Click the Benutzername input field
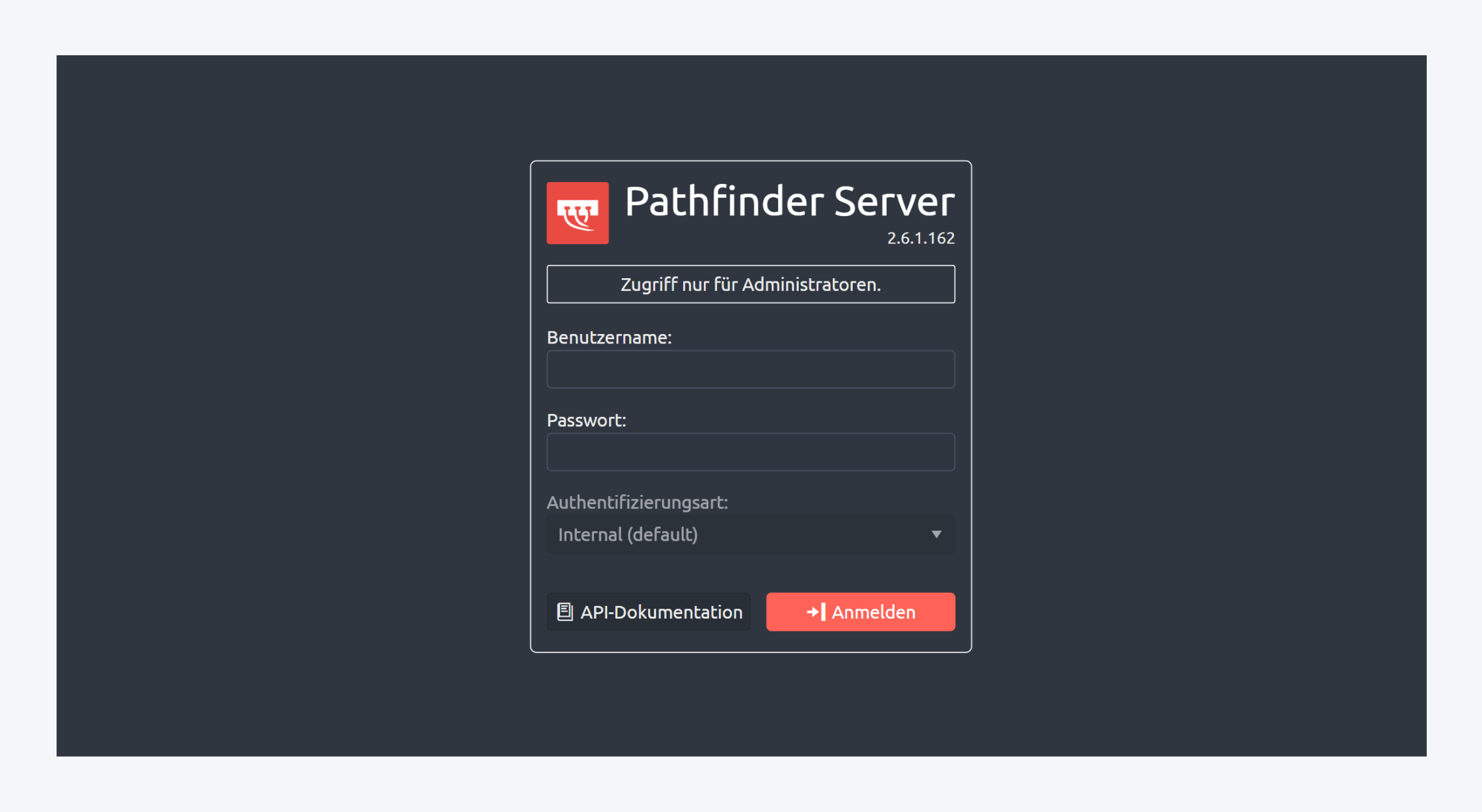The height and width of the screenshot is (812, 1482). [750, 369]
